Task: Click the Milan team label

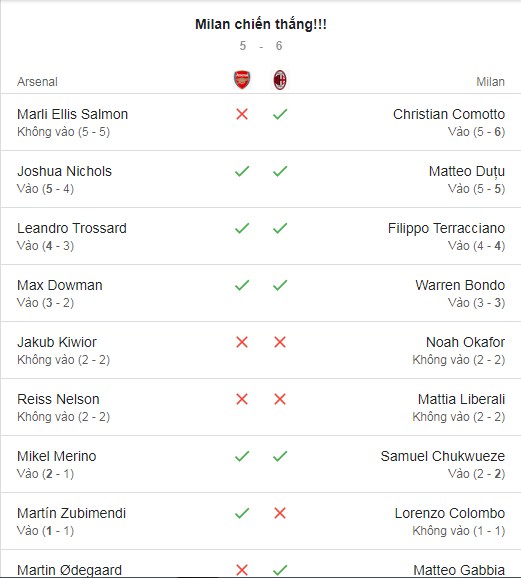Action: pos(490,81)
